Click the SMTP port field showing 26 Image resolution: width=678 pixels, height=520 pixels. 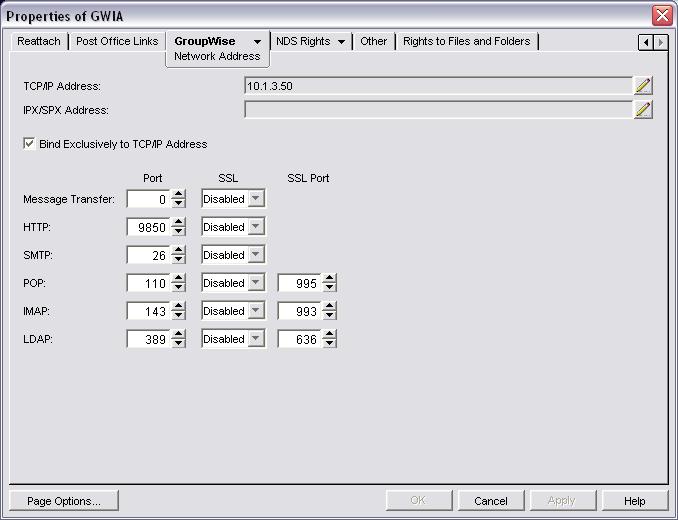click(x=148, y=255)
